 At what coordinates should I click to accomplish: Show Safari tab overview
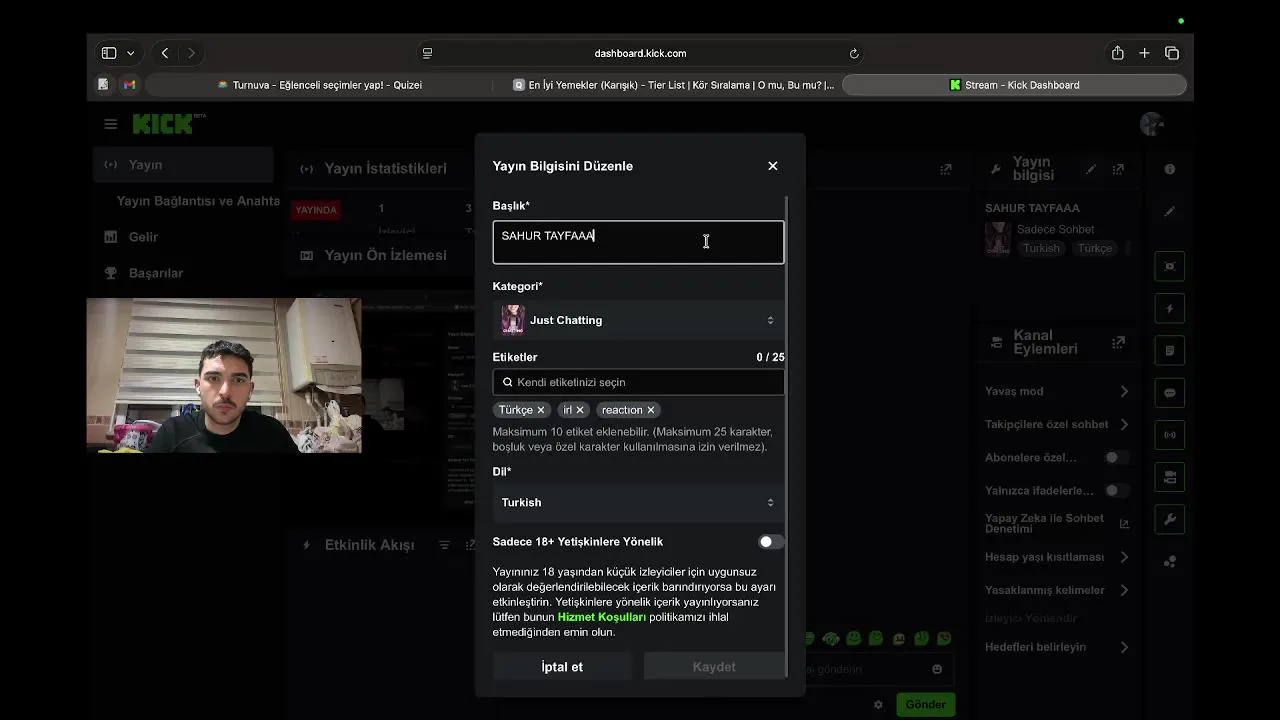pos(1172,53)
